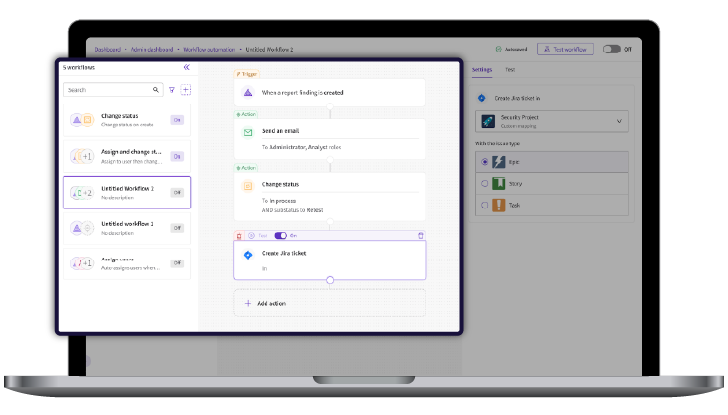
Task: Collapse the workflows side panel
Action: click(x=186, y=67)
